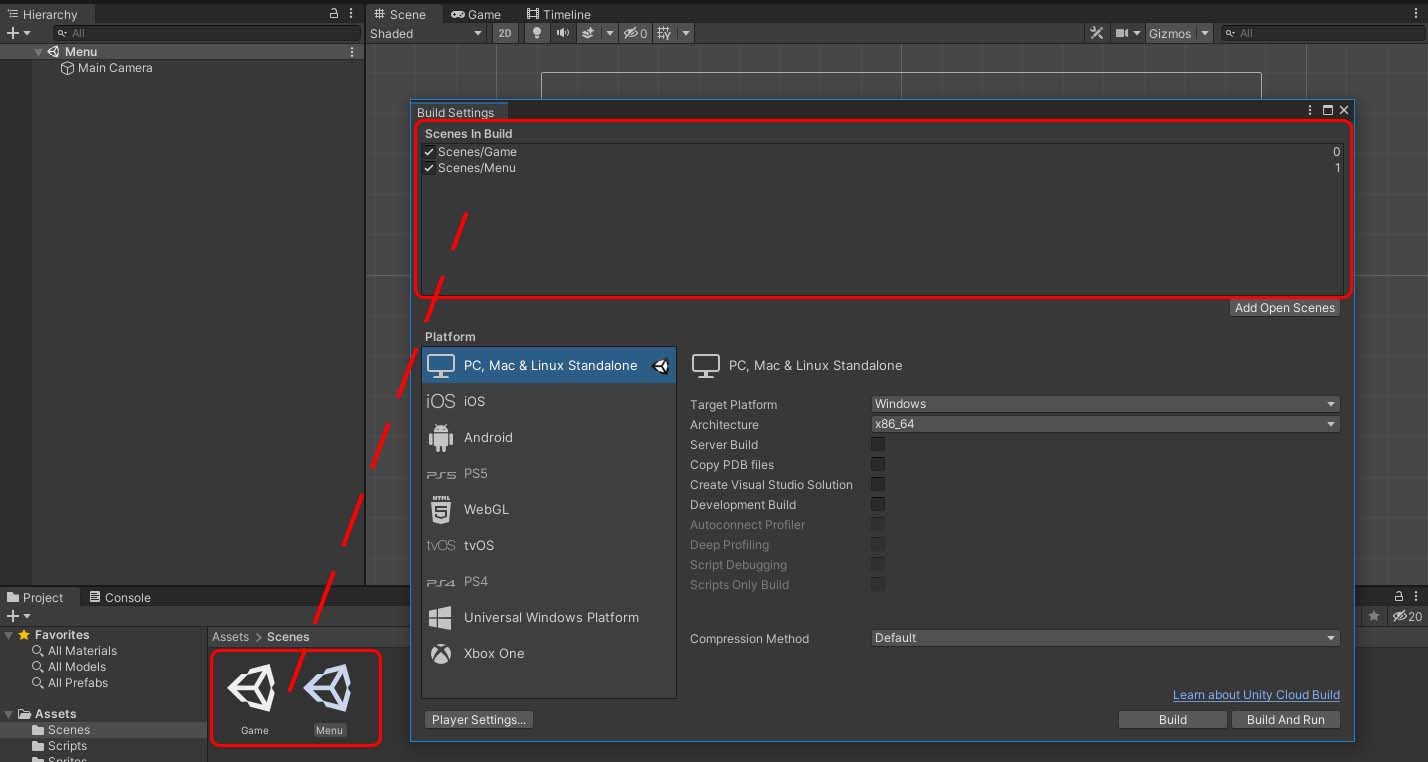Enable Server Build checkbox

click(x=878, y=444)
